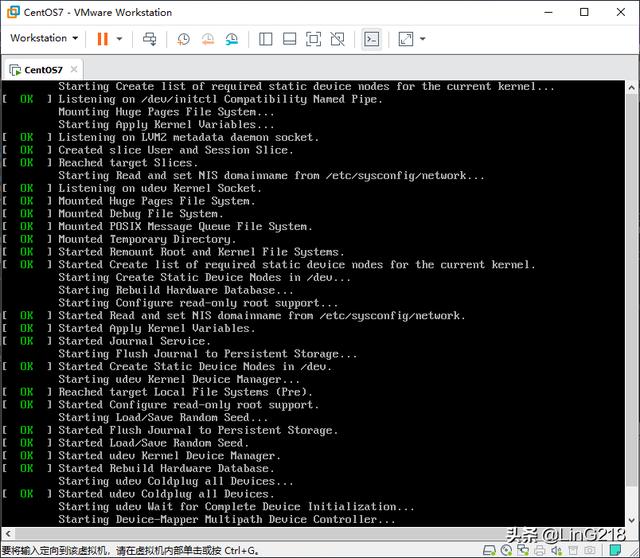Image resolution: width=640 pixels, height=558 pixels.
Task: Click the USB device status icon
Action: pos(573,550)
